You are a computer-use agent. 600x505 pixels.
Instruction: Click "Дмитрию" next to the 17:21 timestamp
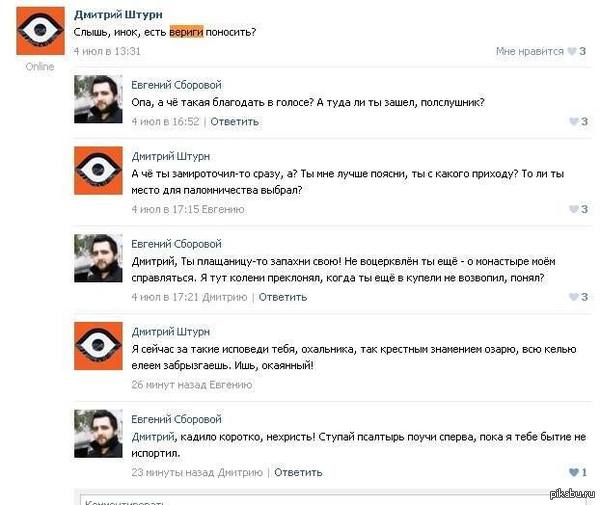coord(226,297)
